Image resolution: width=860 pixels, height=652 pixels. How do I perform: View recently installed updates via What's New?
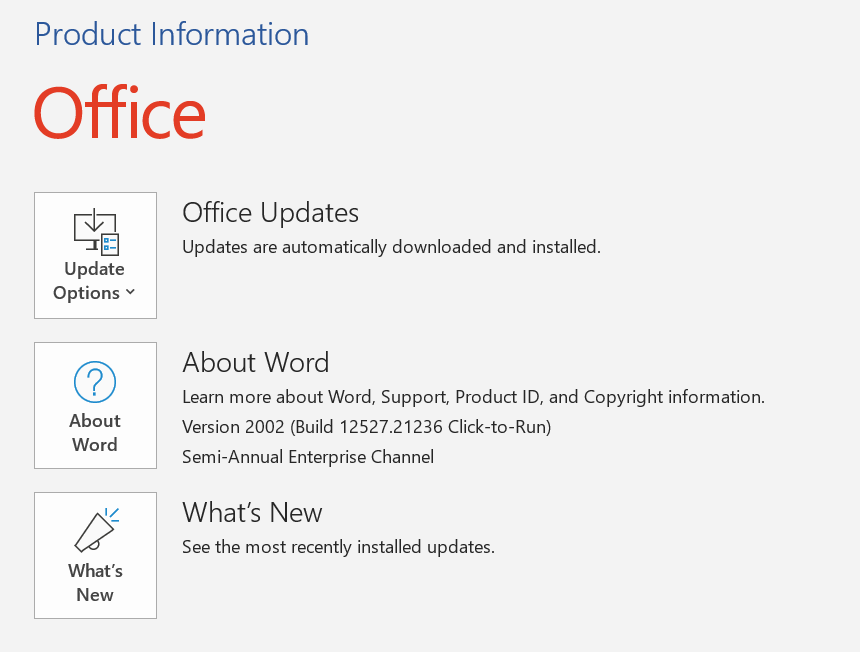[x=95, y=555]
